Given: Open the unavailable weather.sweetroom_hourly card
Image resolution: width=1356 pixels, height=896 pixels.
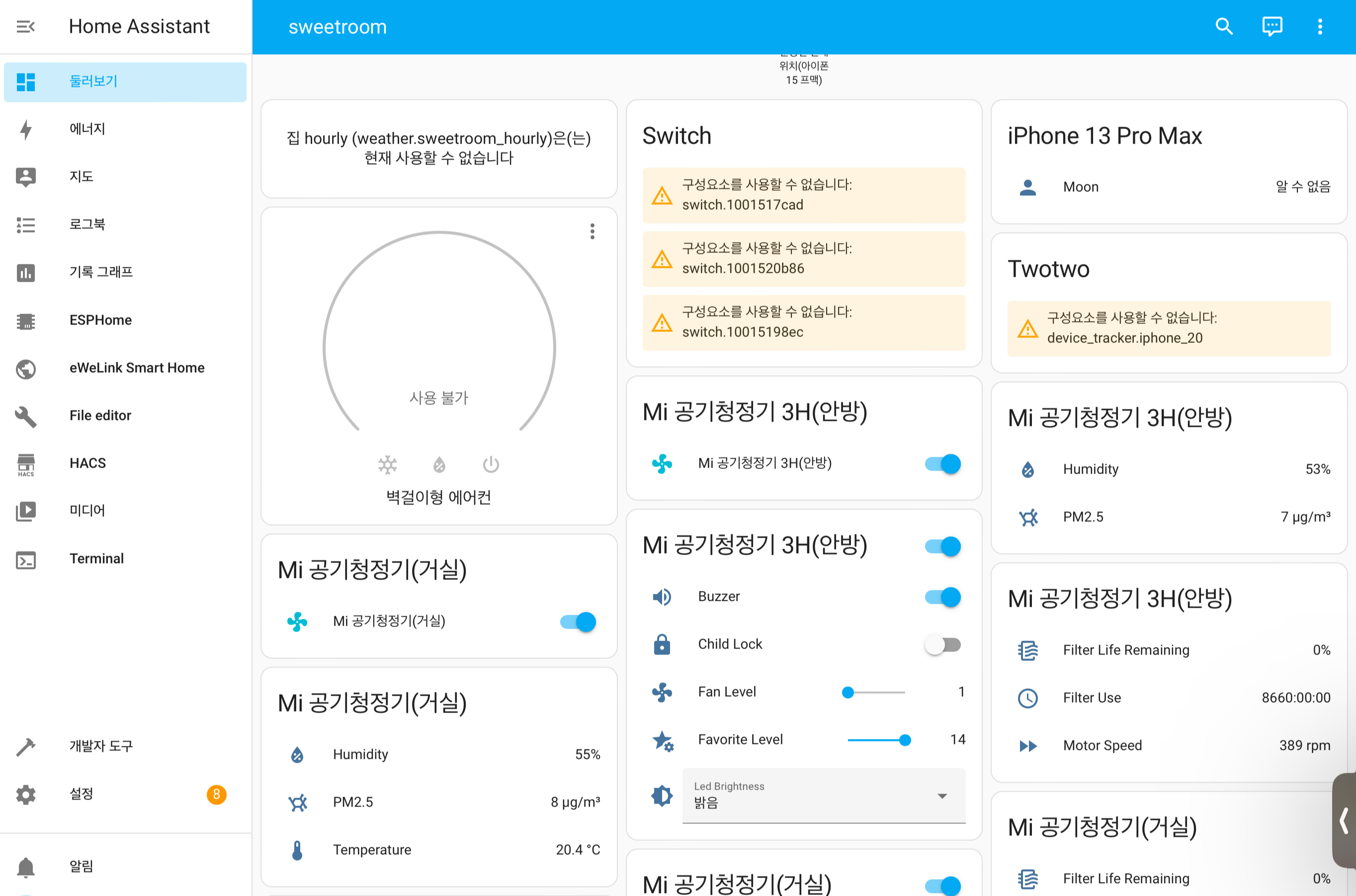Looking at the screenshot, I should pos(439,149).
